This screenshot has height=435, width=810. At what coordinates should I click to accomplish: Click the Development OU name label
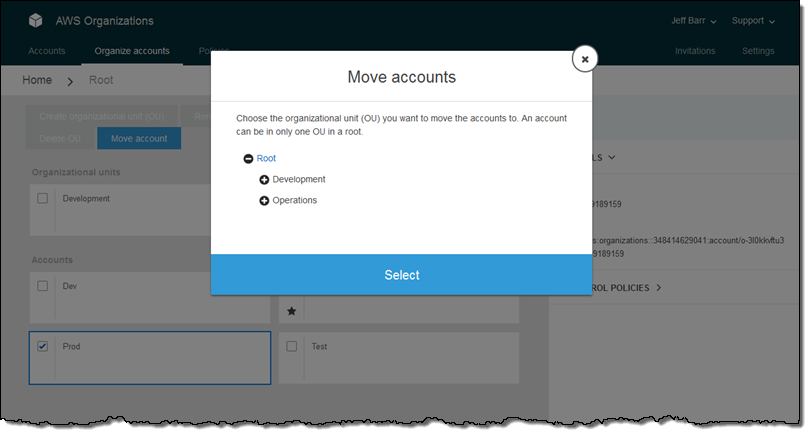(86, 198)
